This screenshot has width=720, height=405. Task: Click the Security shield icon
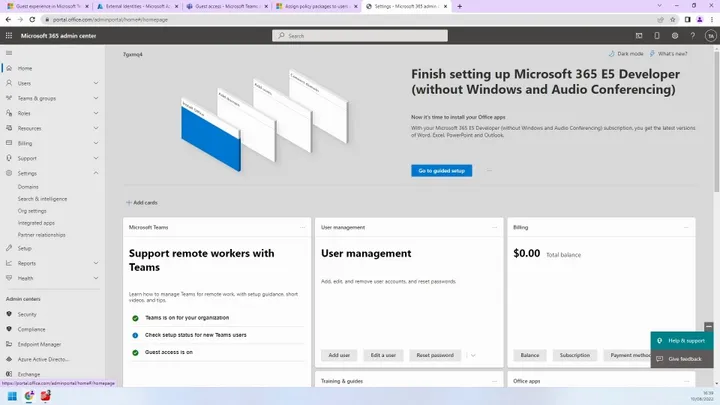click(9, 314)
